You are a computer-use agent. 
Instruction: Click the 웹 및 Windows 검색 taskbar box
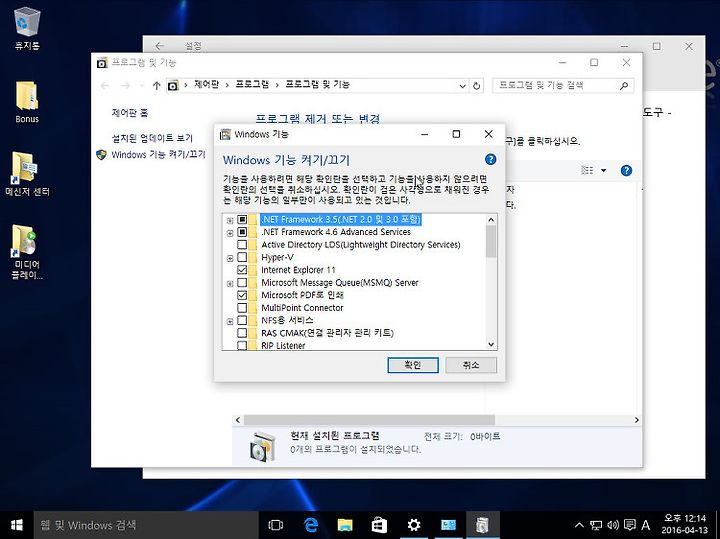pyautogui.click(x=146, y=525)
